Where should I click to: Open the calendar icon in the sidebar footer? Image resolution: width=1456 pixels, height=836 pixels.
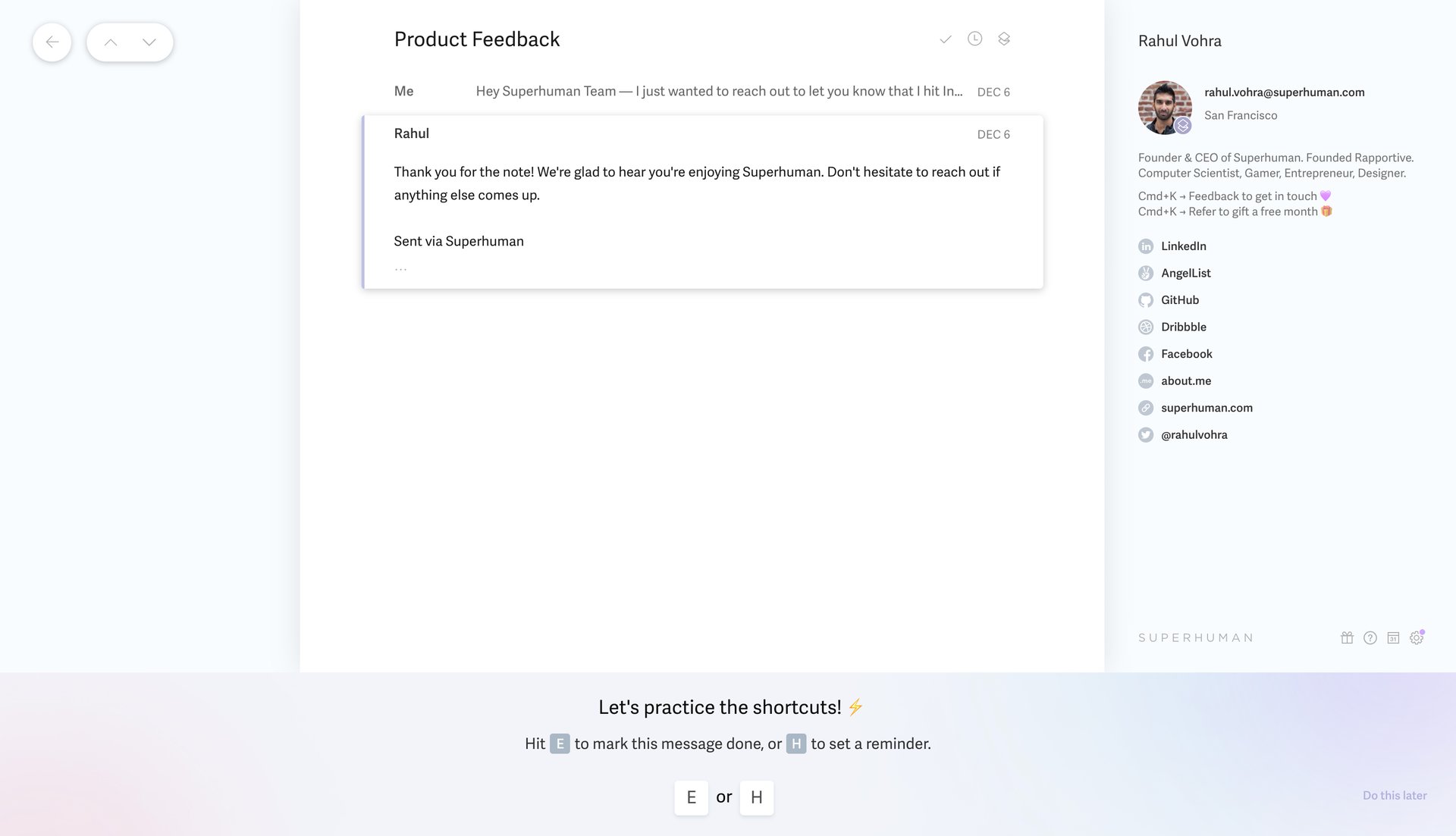[1394, 637]
